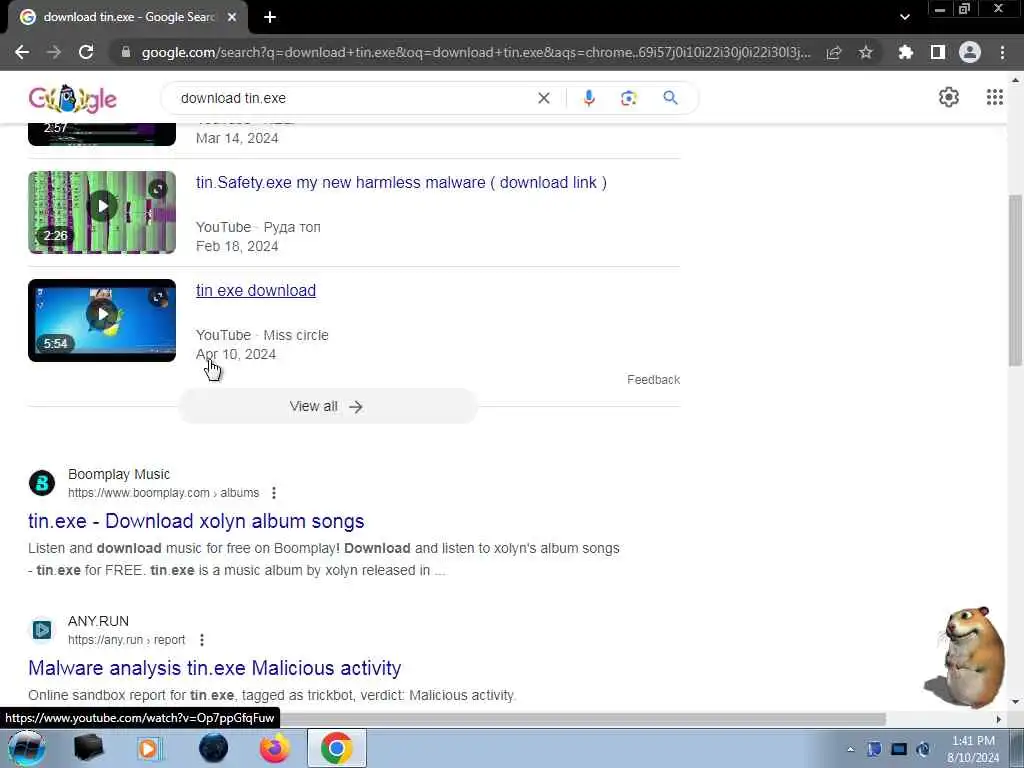1024x768 pixels.
Task: Open 'Malware analysis tin.exe Malicious activity'
Action: (x=214, y=668)
